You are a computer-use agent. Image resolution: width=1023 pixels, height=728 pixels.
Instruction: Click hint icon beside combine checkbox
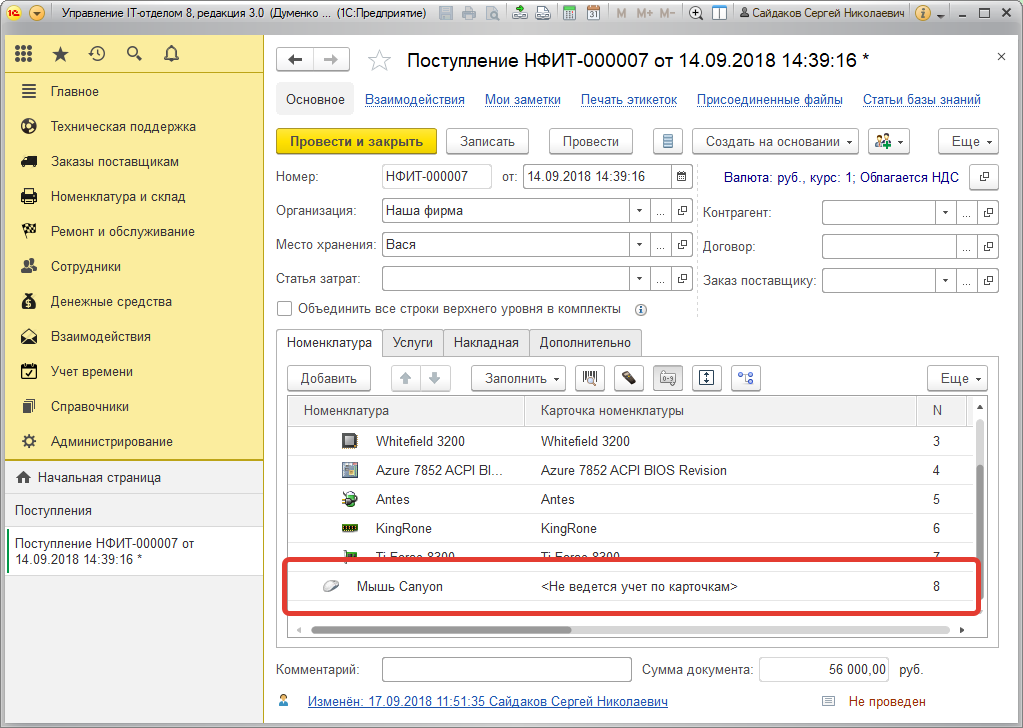tap(641, 310)
